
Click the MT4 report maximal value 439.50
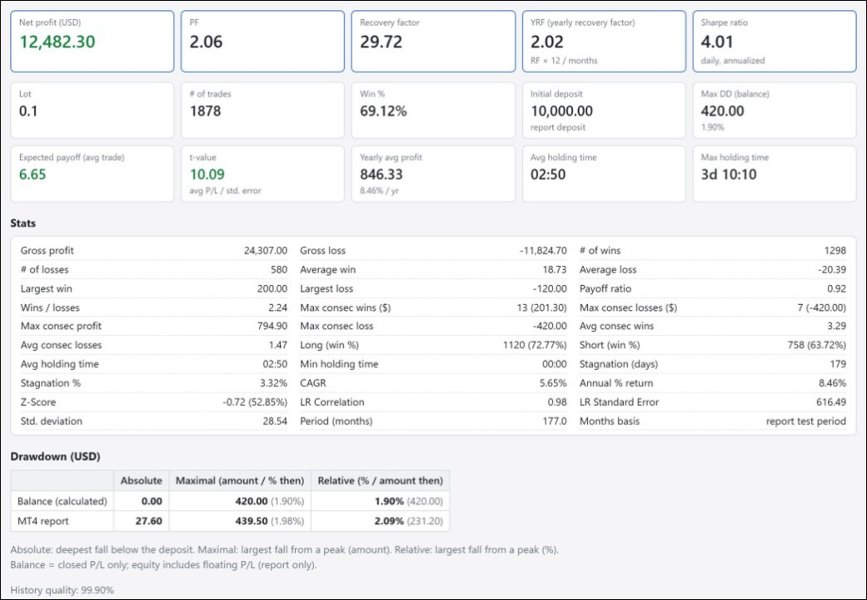(251, 521)
